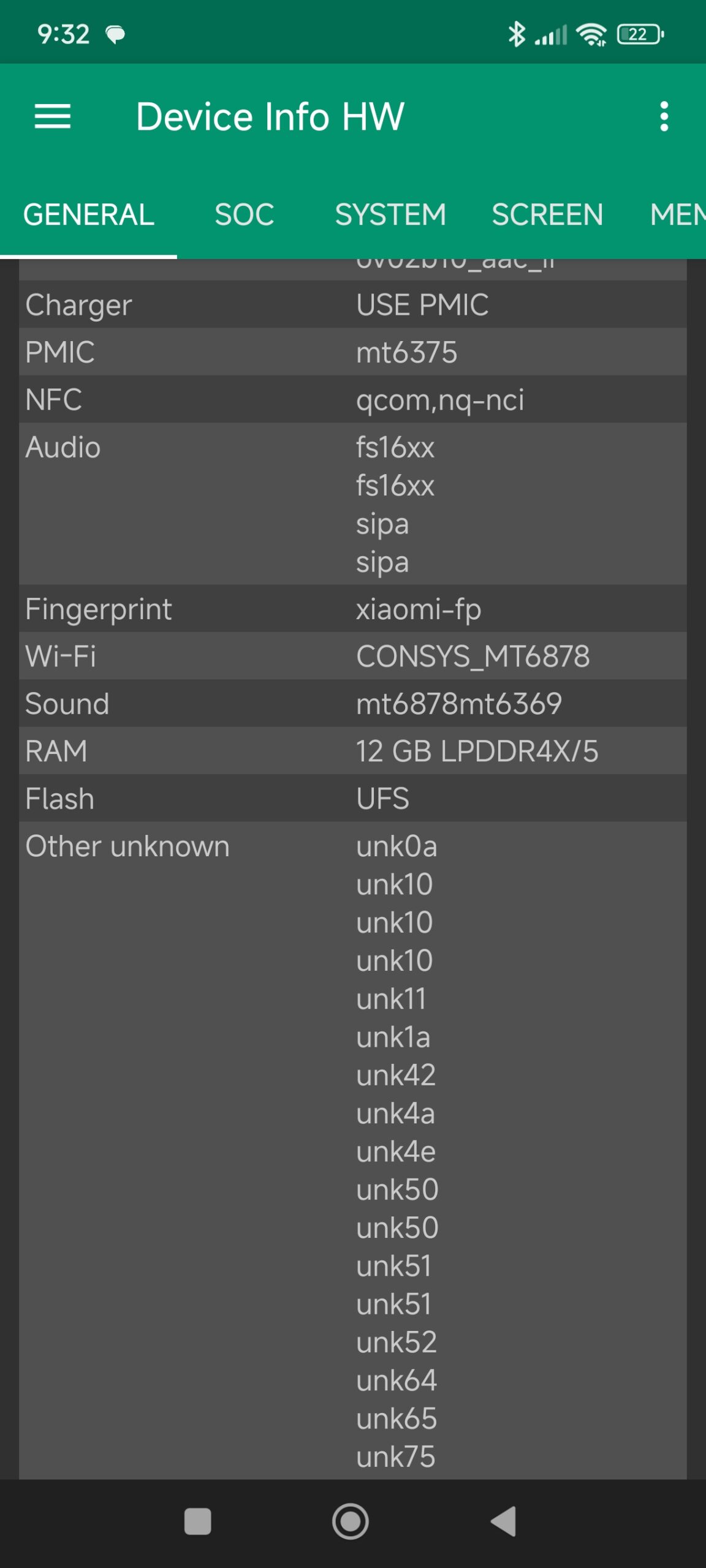Viewport: 706px width, 1568px height.
Task: Tap the battery indicator icon
Action: (640, 34)
